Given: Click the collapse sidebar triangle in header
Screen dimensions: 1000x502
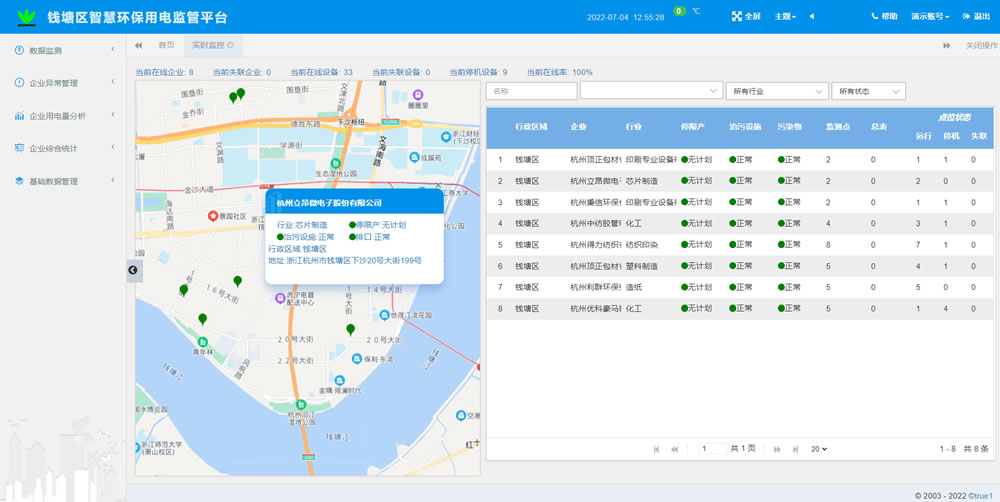Looking at the screenshot, I should pos(812,17).
